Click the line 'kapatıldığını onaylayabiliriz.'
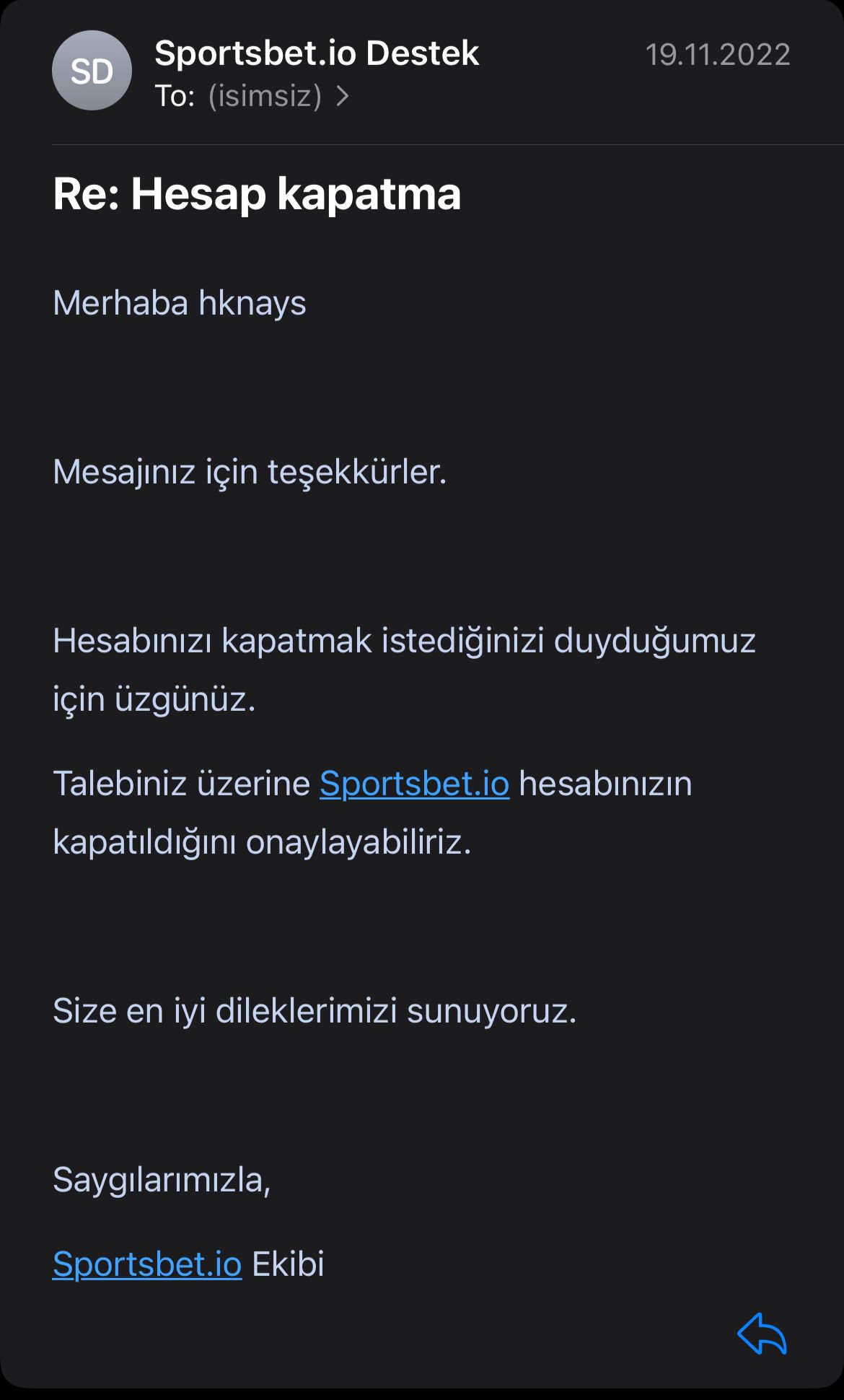The image size is (844, 1400). pos(262,843)
